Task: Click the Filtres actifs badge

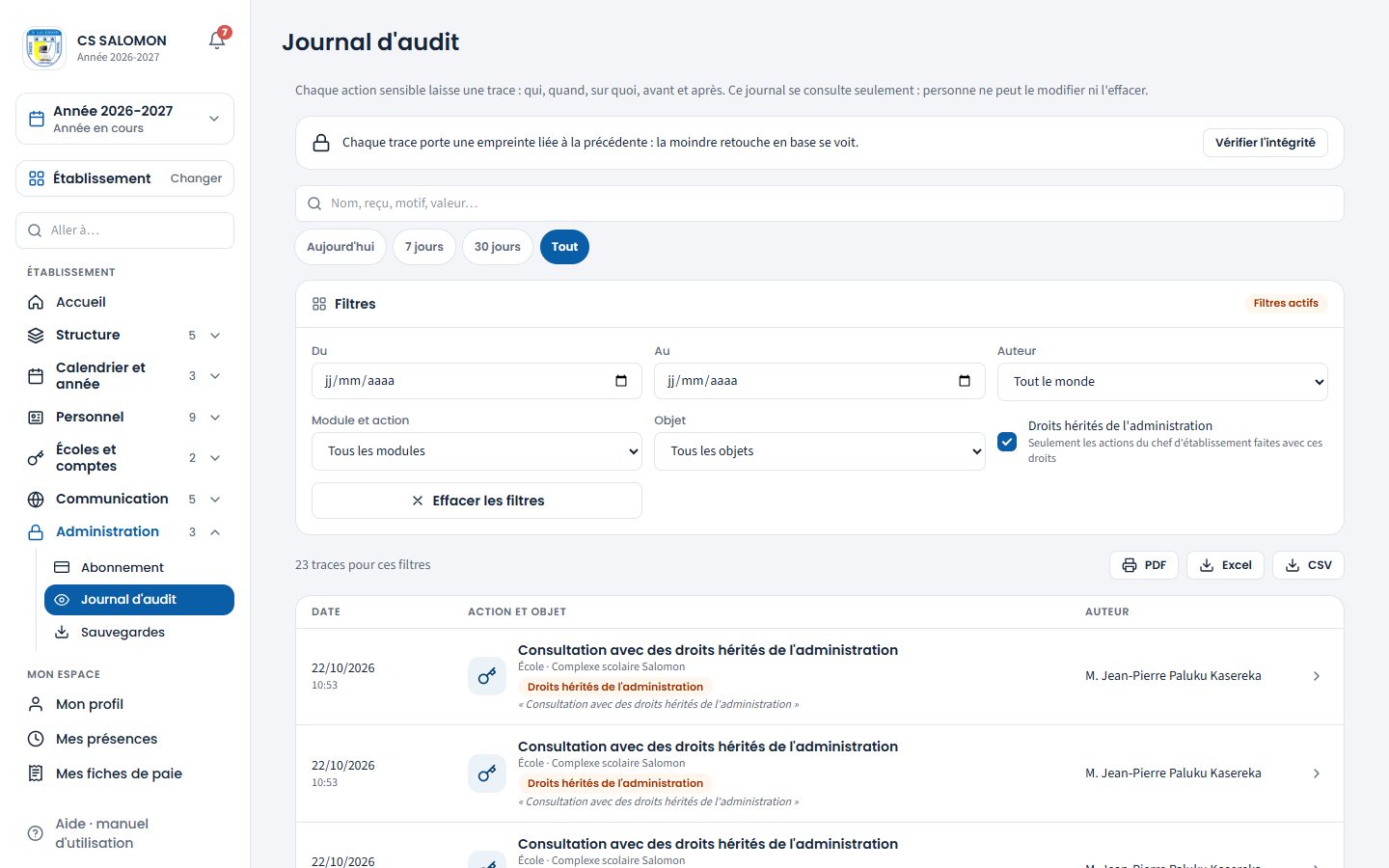Action: [1286, 303]
